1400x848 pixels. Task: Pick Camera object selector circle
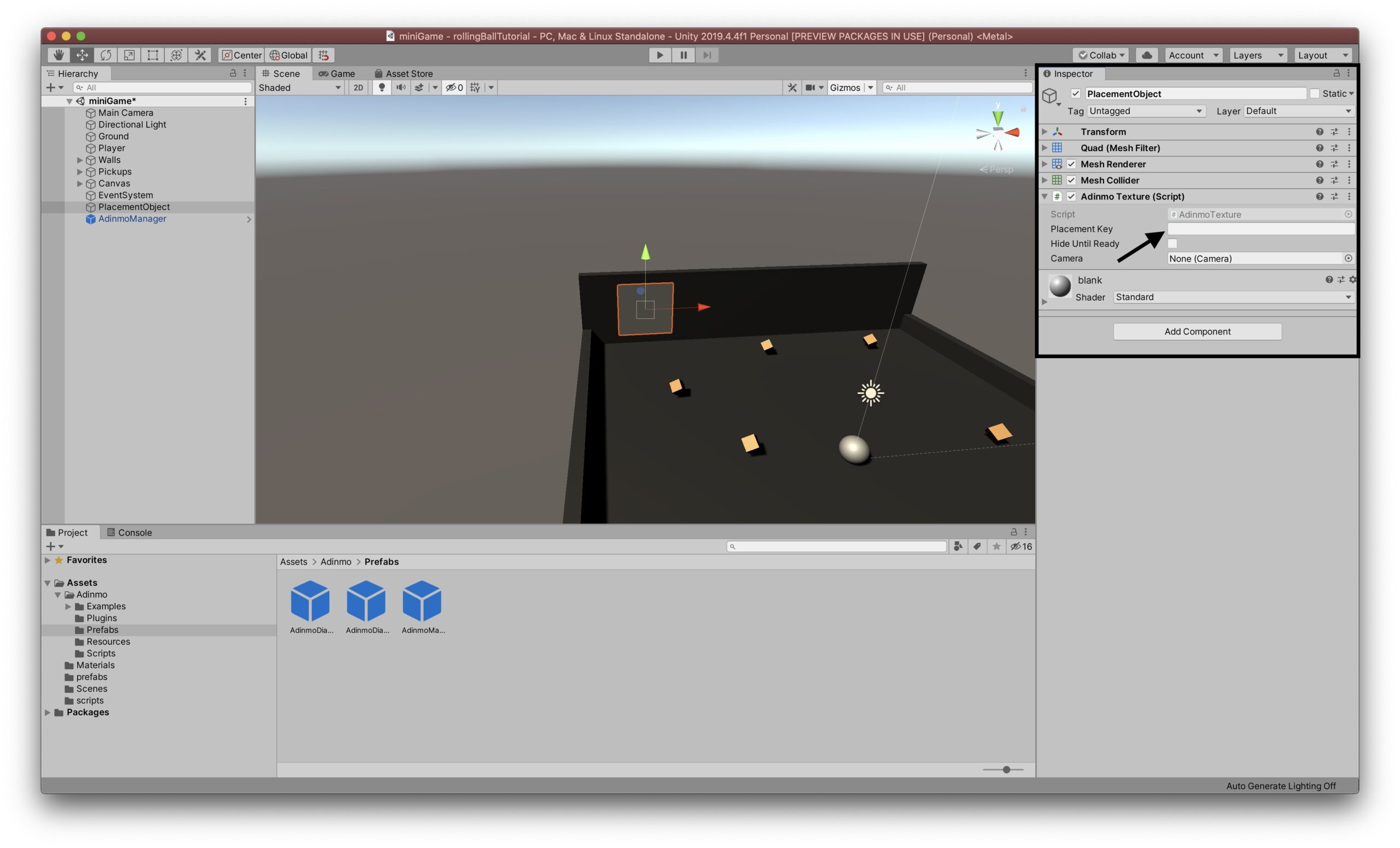point(1348,259)
